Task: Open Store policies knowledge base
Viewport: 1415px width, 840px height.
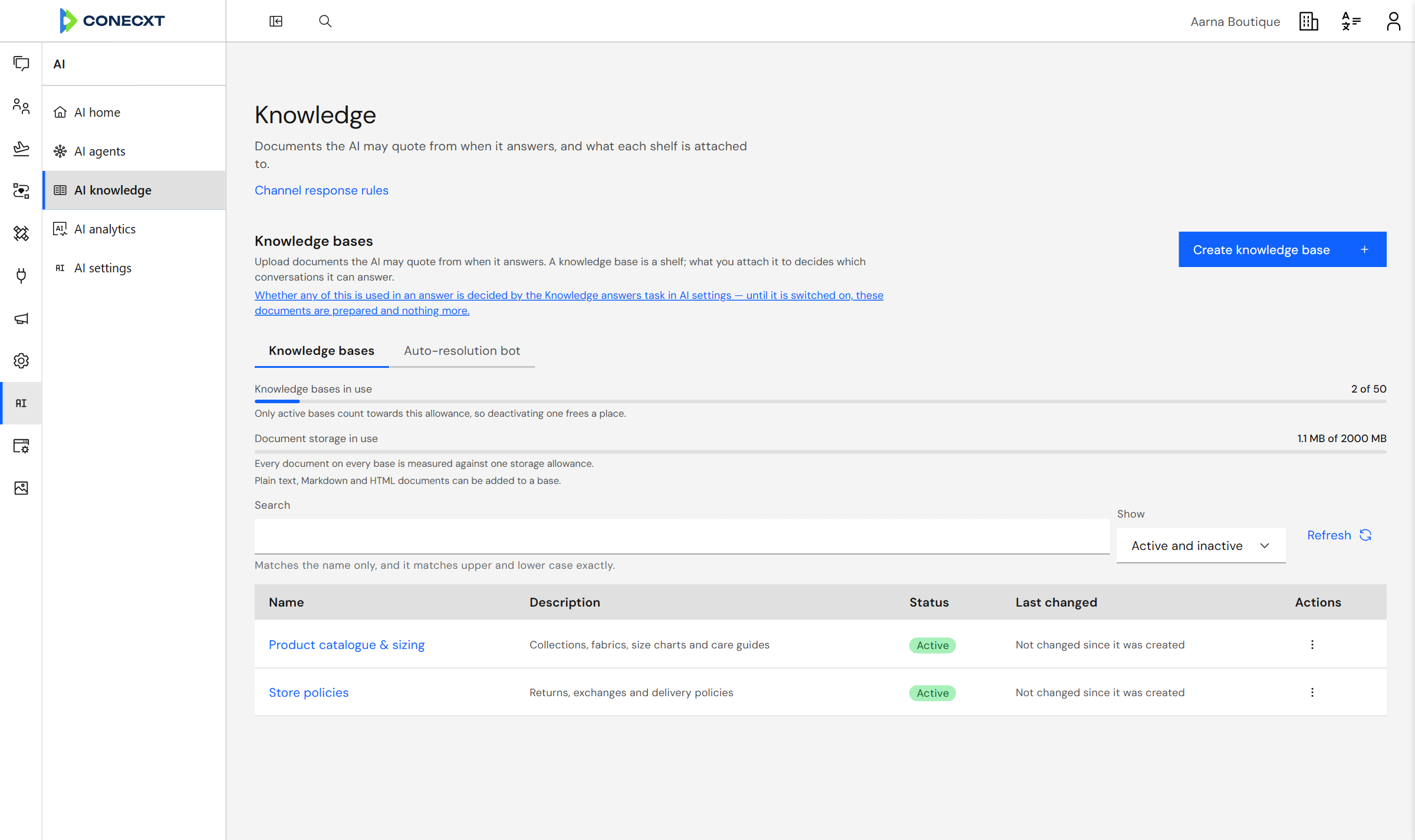Action: coord(308,693)
